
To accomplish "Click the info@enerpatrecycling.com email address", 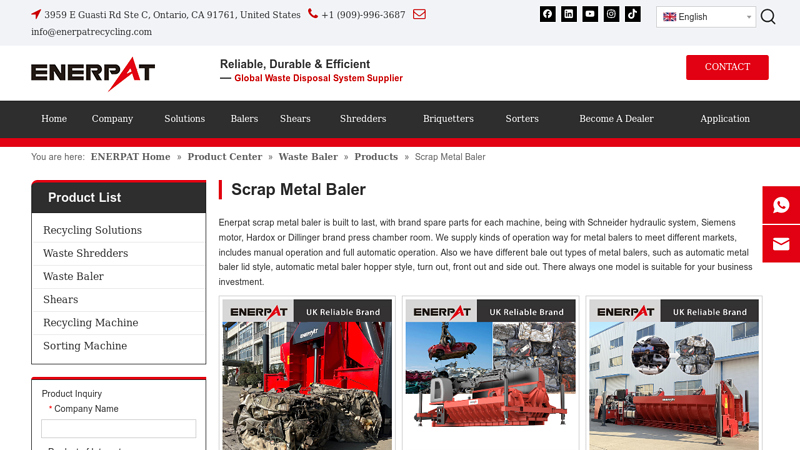I will [91, 32].
